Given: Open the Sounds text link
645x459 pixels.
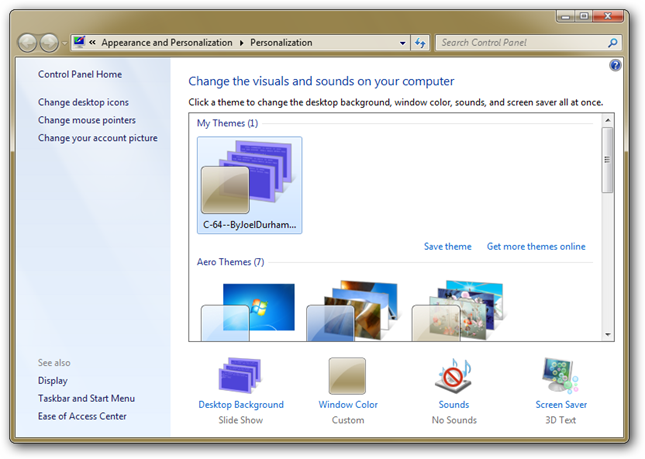Looking at the screenshot, I should 454,405.
